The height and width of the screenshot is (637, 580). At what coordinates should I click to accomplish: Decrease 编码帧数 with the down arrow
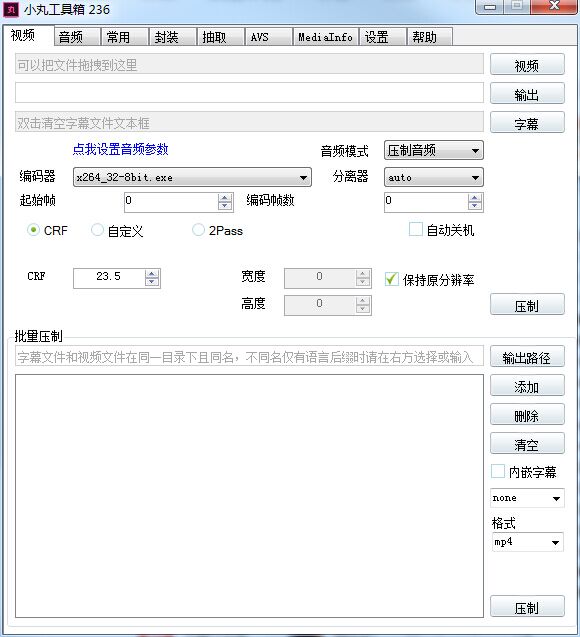coord(475,206)
